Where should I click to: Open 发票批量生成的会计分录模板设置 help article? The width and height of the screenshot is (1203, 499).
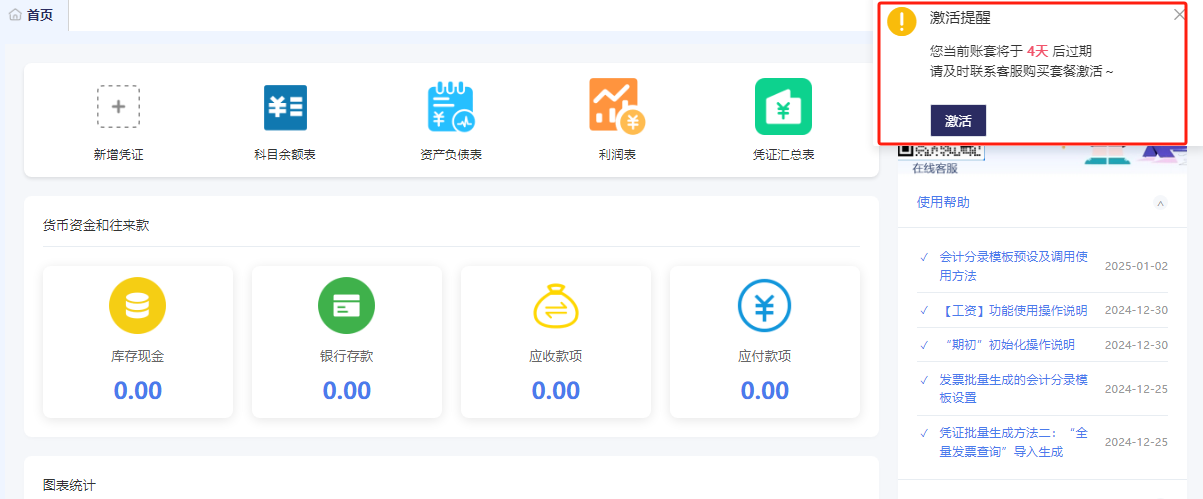1013,389
